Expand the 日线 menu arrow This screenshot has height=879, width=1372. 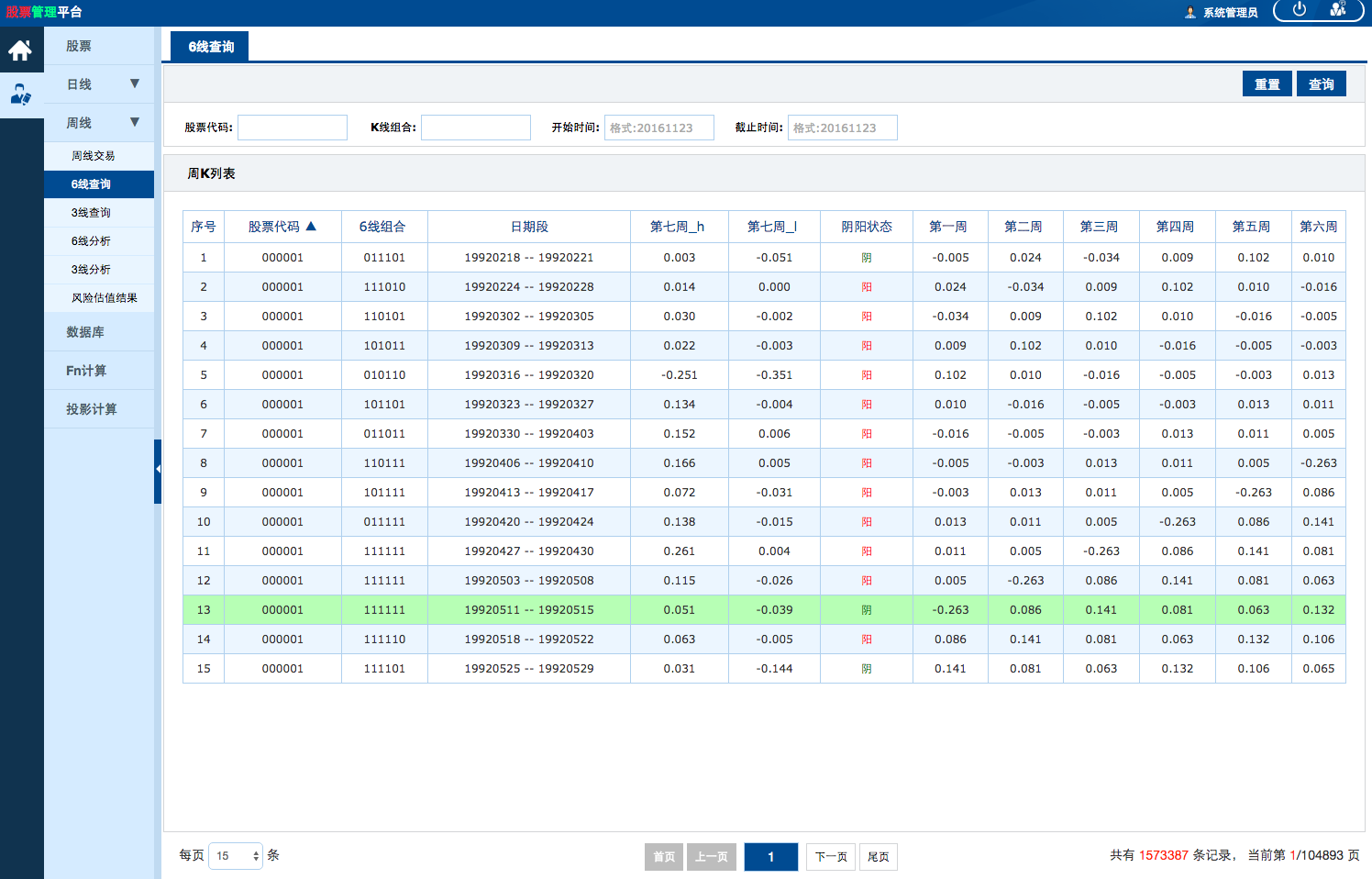(135, 84)
